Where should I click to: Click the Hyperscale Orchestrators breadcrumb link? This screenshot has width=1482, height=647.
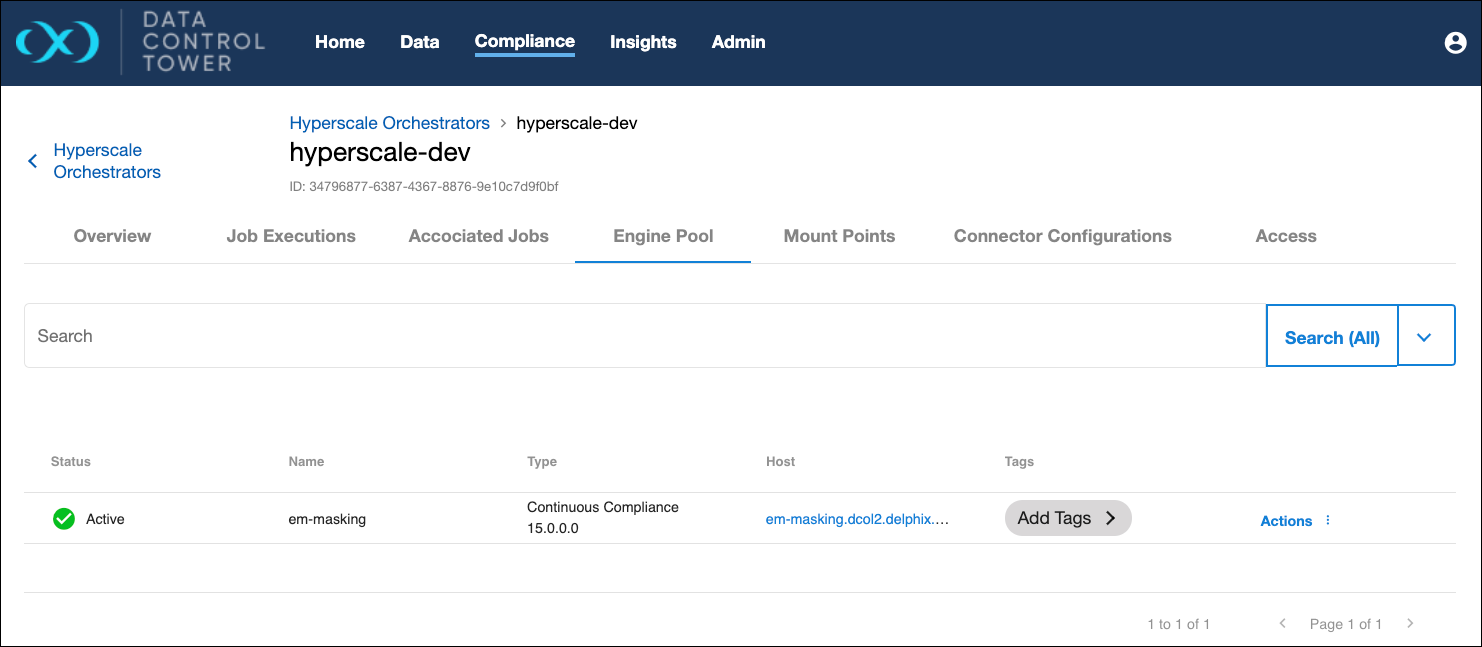point(389,123)
